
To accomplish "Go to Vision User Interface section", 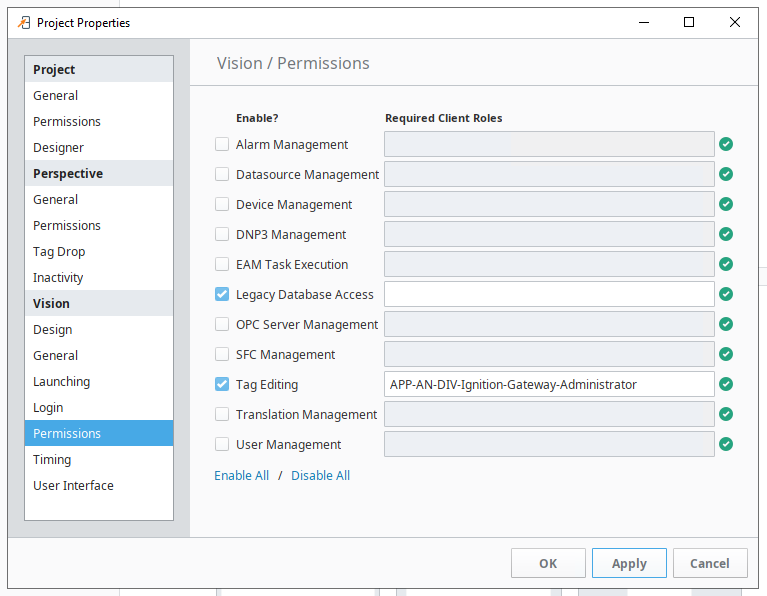I will pyautogui.click(x=73, y=485).
